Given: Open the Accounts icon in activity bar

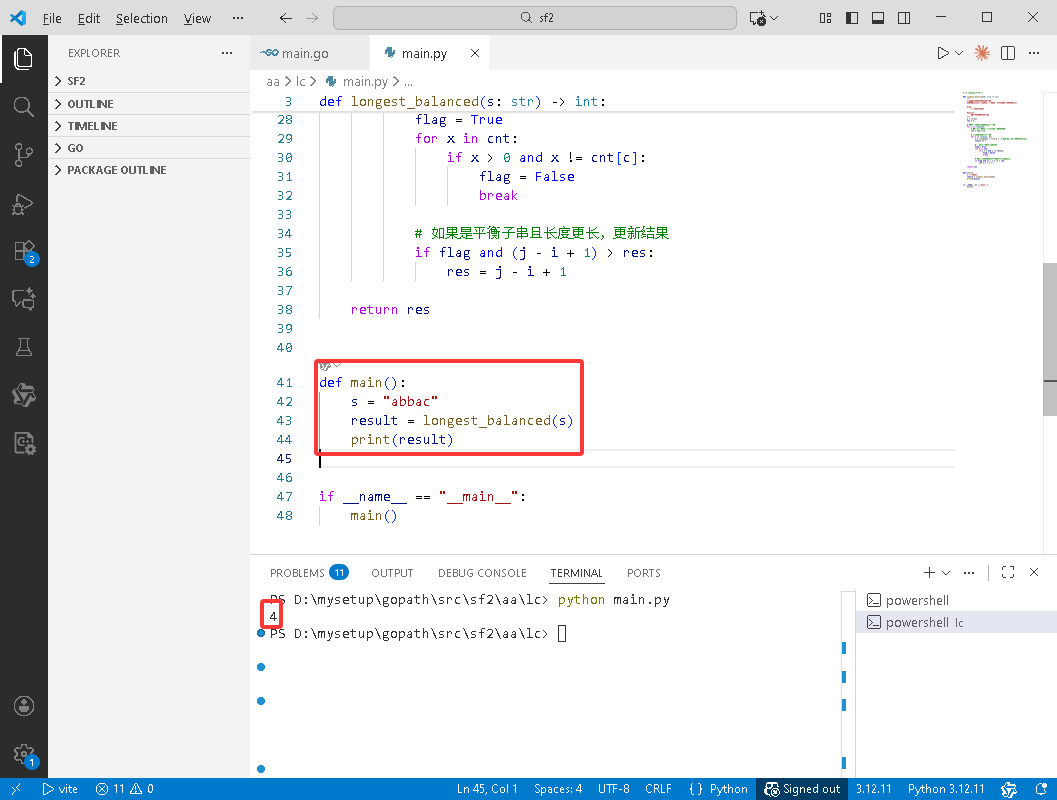Looking at the screenshot, I should 24,706.
